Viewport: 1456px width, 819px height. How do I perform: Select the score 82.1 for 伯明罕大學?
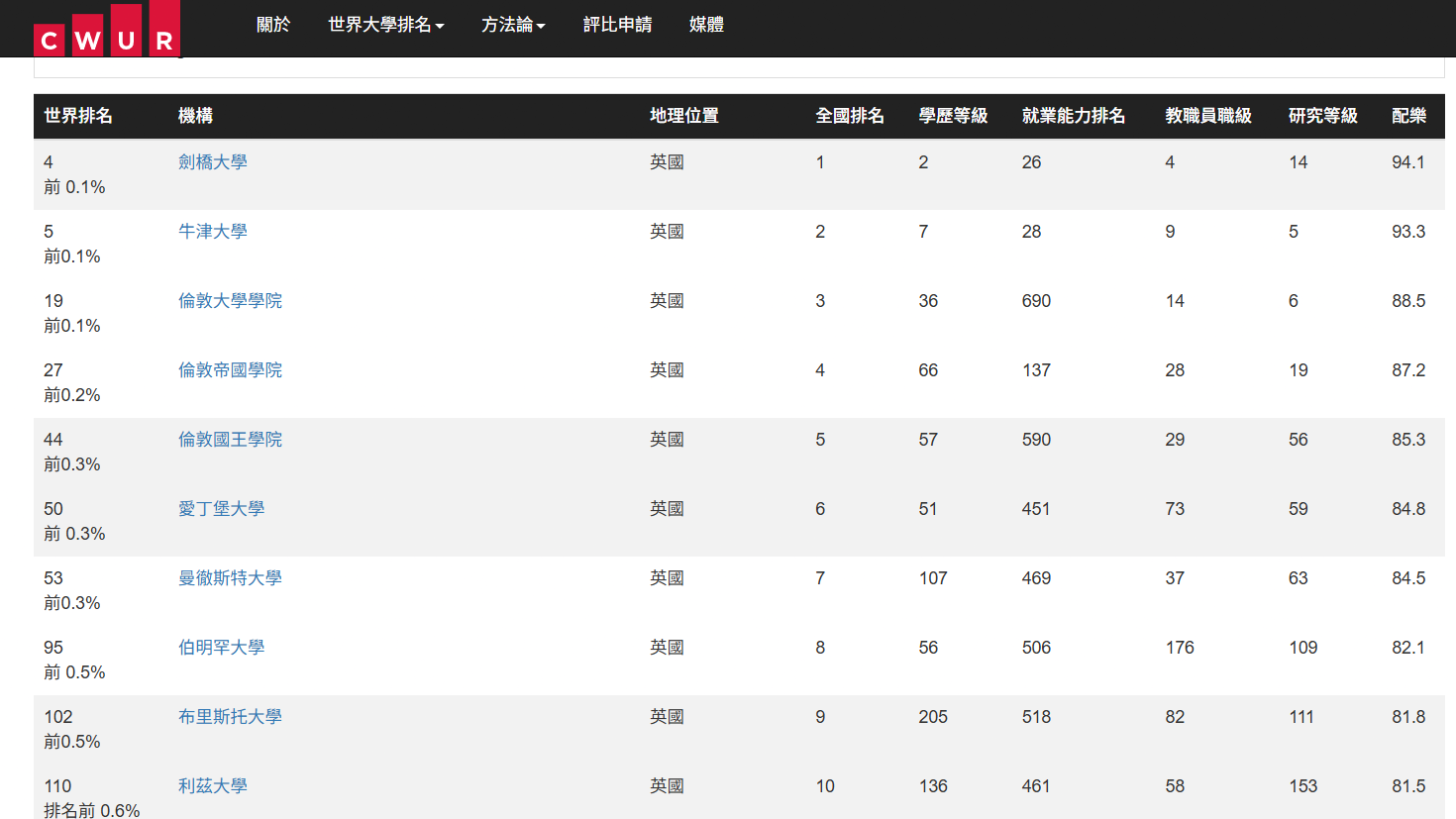tap(1408, 648)
